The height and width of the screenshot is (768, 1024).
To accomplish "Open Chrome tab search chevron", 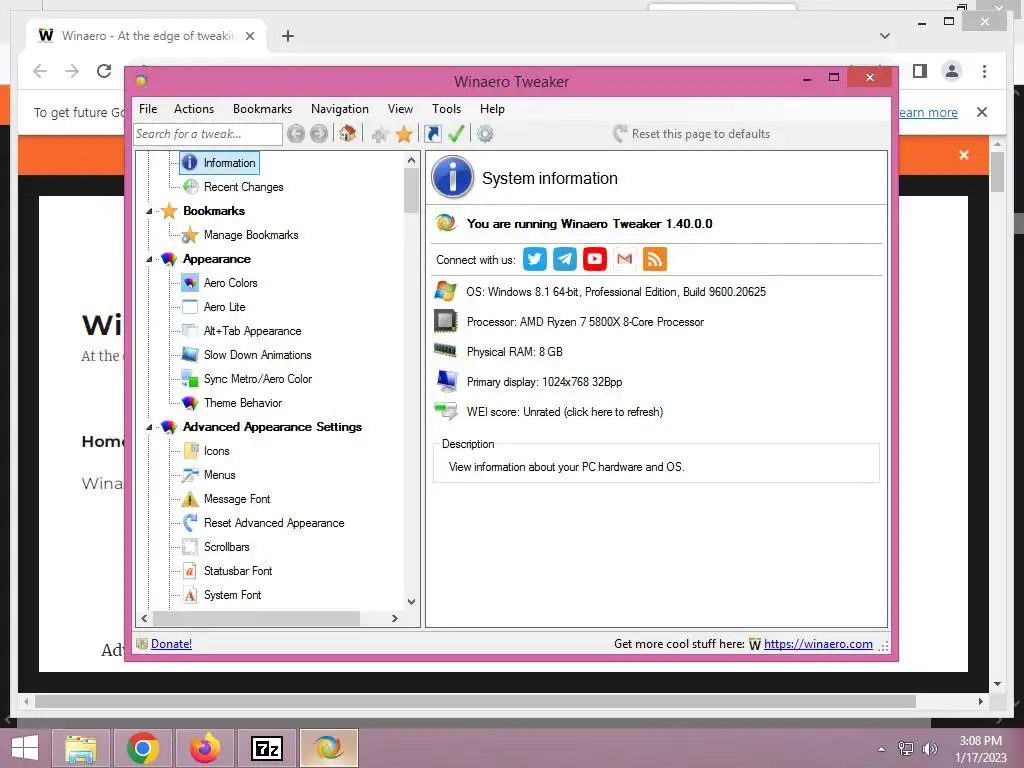I will tap(885, 36).
